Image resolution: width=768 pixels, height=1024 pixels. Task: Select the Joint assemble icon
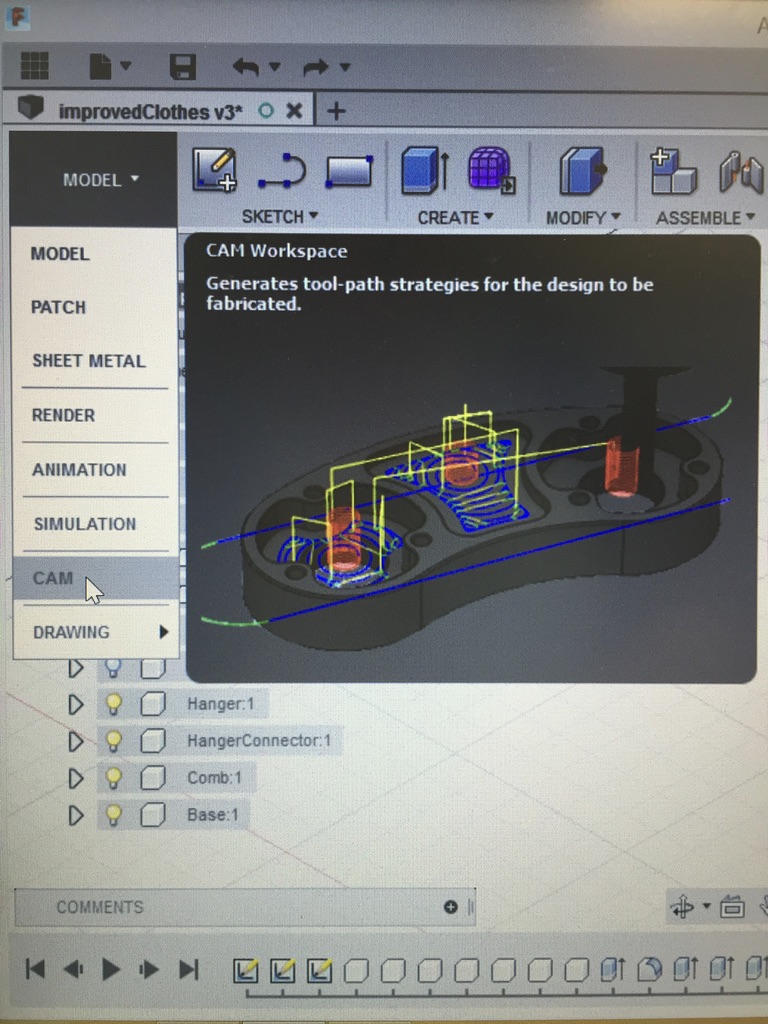coord(741,172)
